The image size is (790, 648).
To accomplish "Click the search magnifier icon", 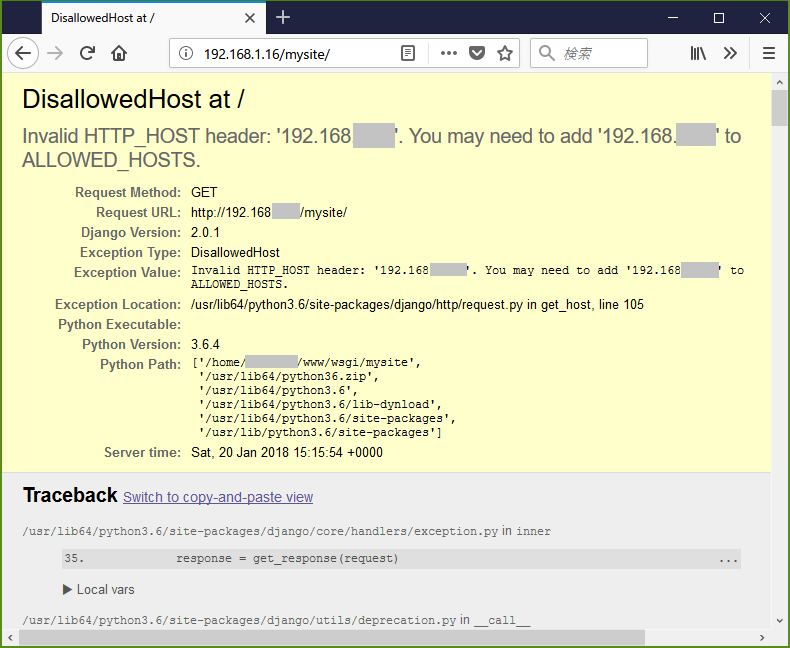I will pos(547,53).
